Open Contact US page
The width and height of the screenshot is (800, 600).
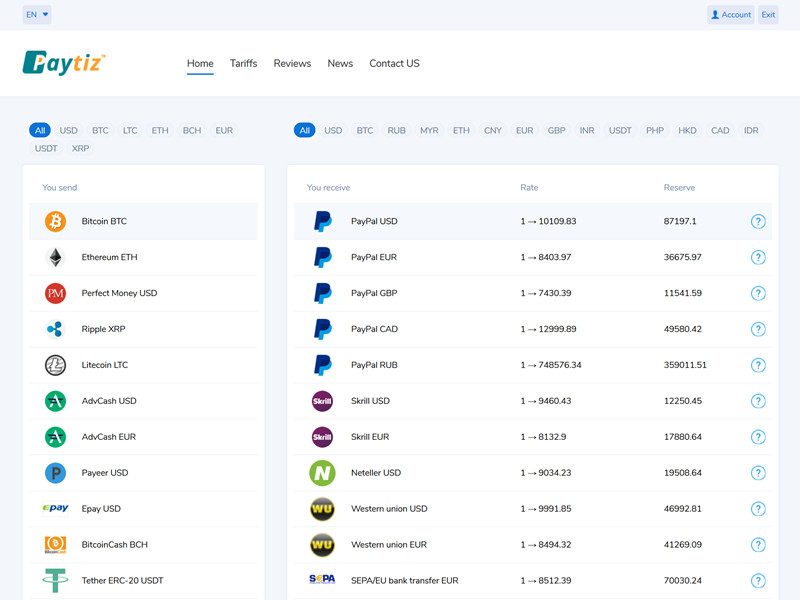[394, 63]
